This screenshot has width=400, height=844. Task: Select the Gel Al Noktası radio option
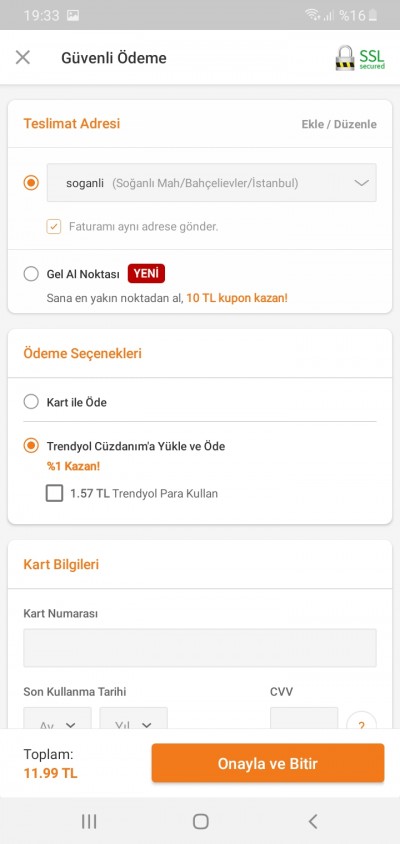pyautogui.click(x=31, y=274)
